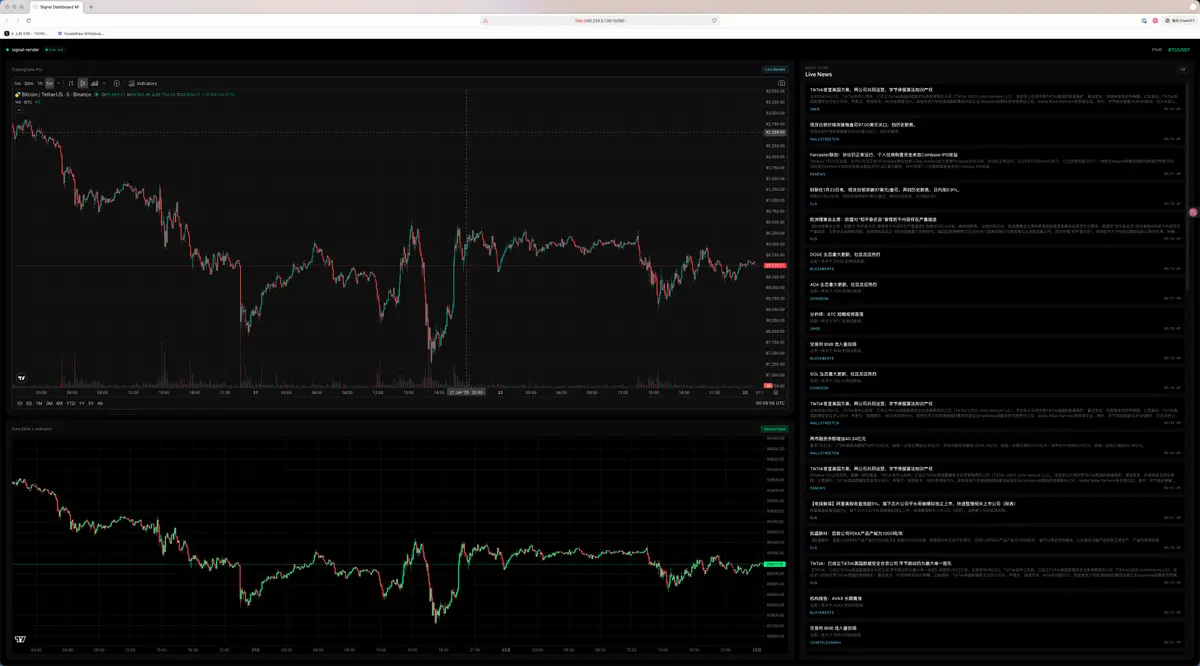Switch chart interval to 30m
This screenshot has width=1200, height=666.
click(29, 83)
